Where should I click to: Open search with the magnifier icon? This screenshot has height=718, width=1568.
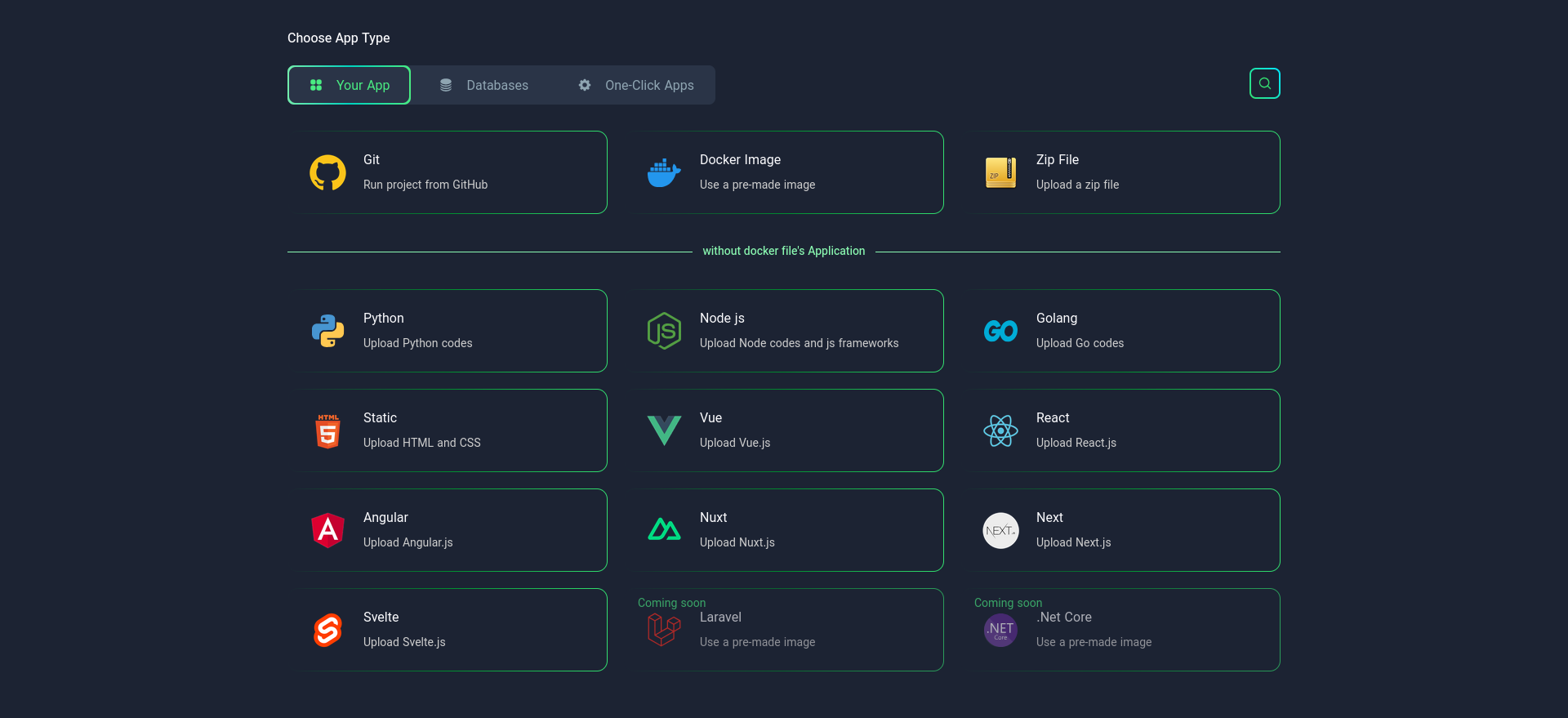(x=1264, y=83)
